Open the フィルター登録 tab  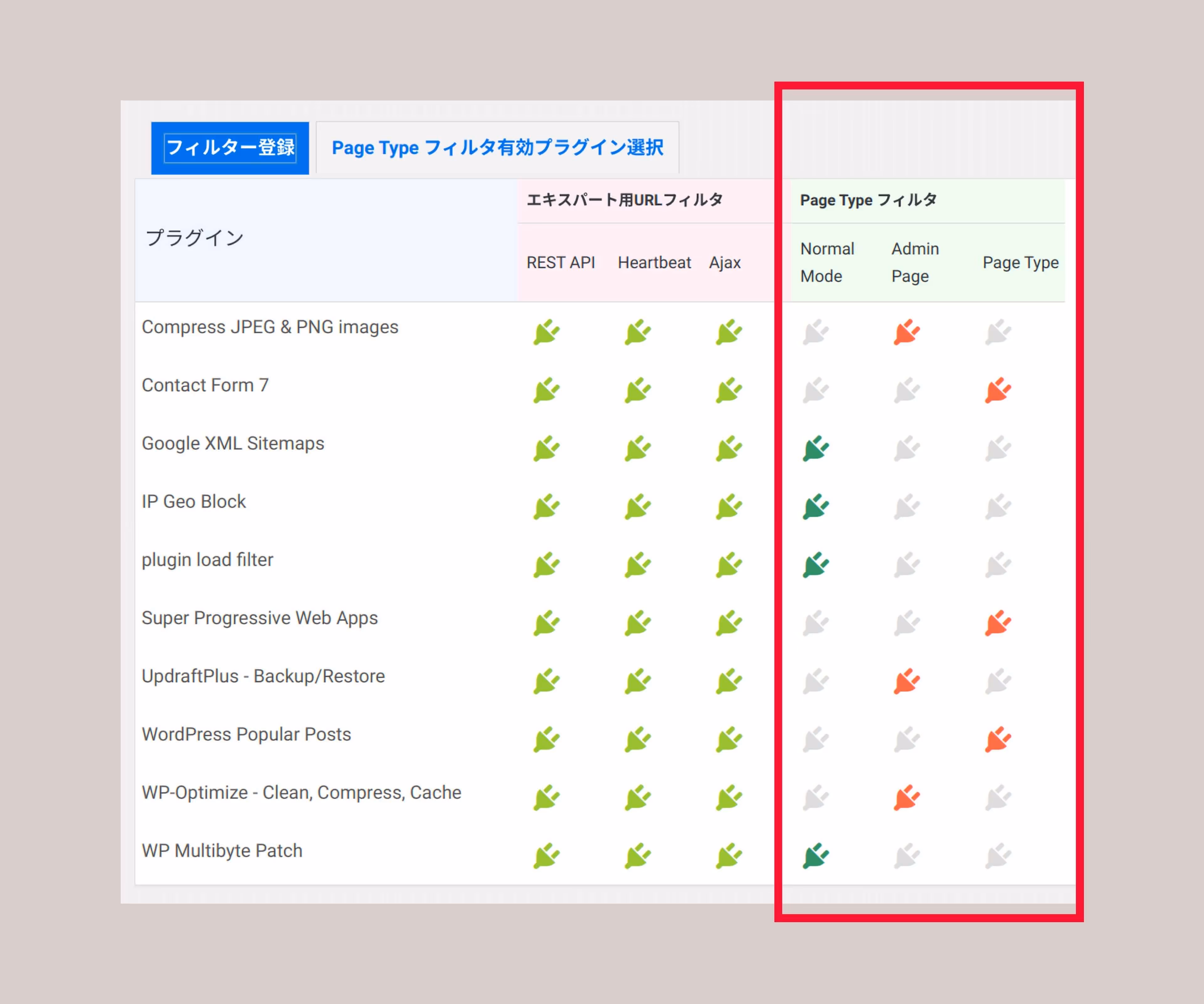[x=230, y=148]
